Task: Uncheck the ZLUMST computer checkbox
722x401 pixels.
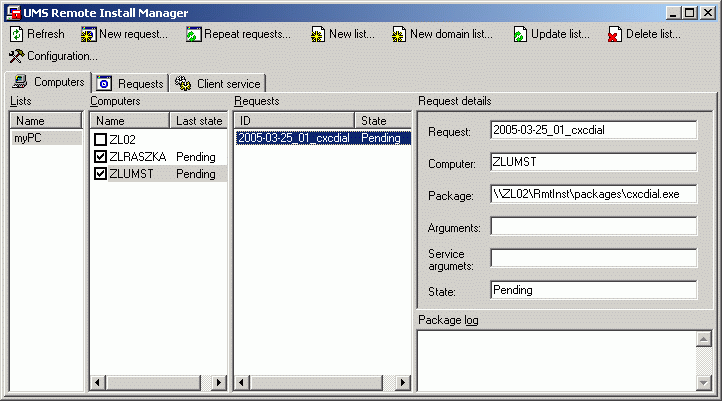Action: [100, 174]
